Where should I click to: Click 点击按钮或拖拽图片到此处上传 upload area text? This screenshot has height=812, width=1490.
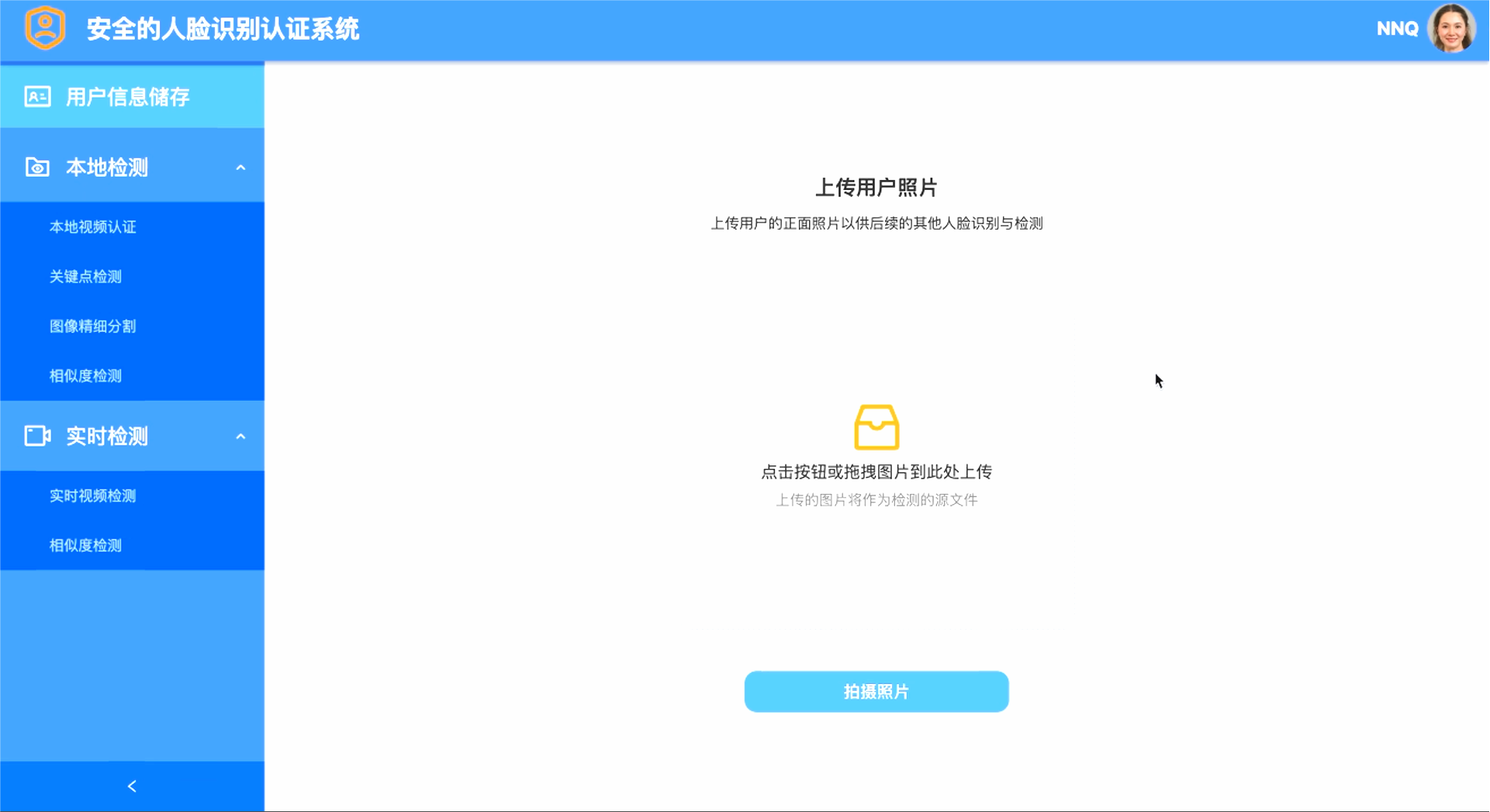(876, 472)
